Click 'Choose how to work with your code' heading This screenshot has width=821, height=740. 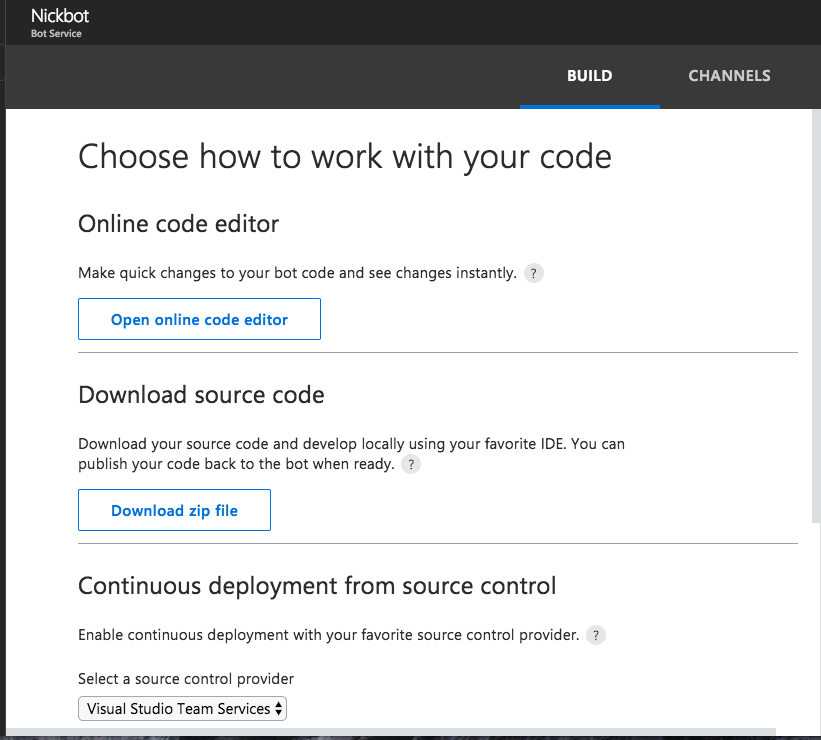tap(345, 157)
